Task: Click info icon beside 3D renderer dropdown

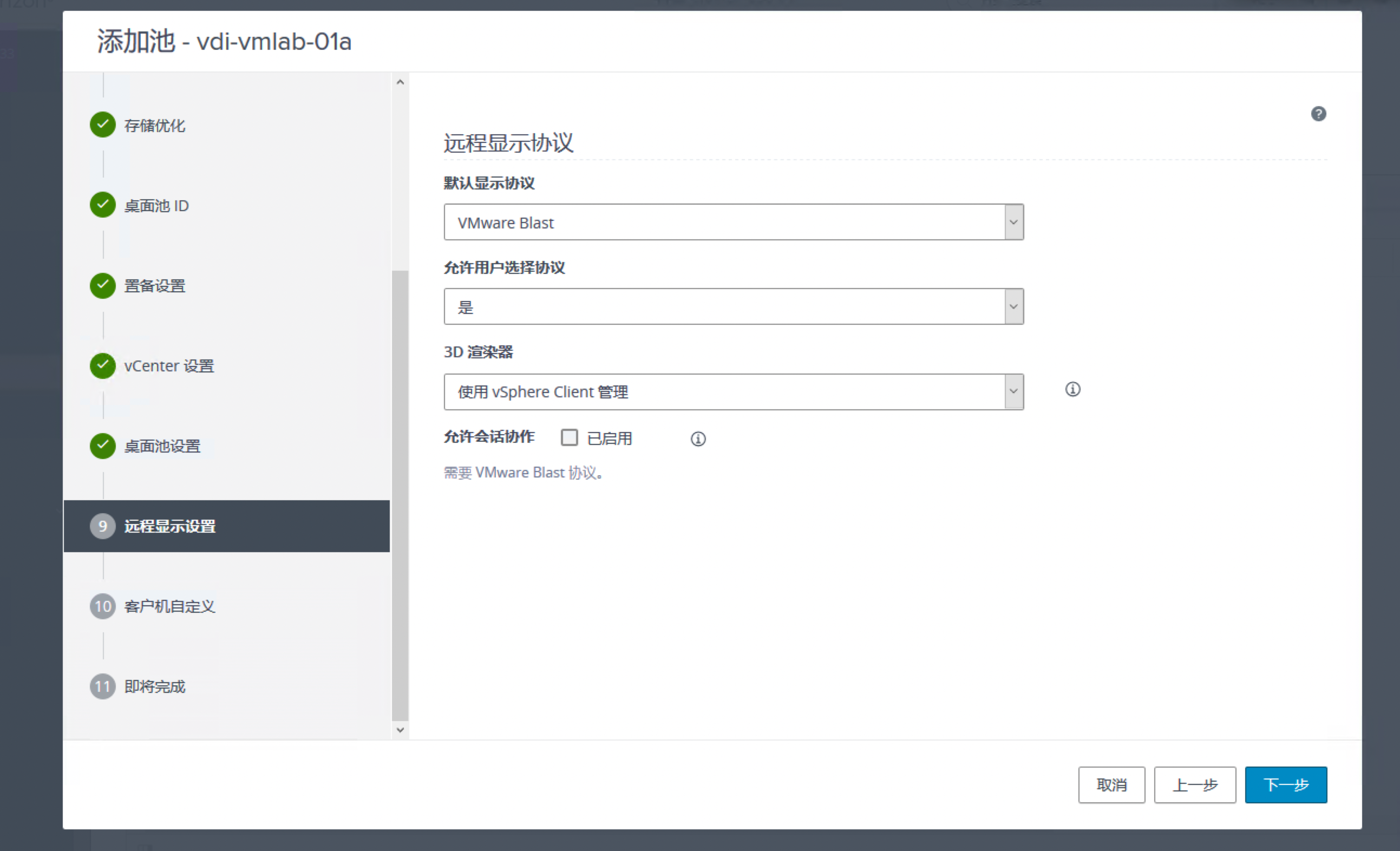Action: point(1072,390)
